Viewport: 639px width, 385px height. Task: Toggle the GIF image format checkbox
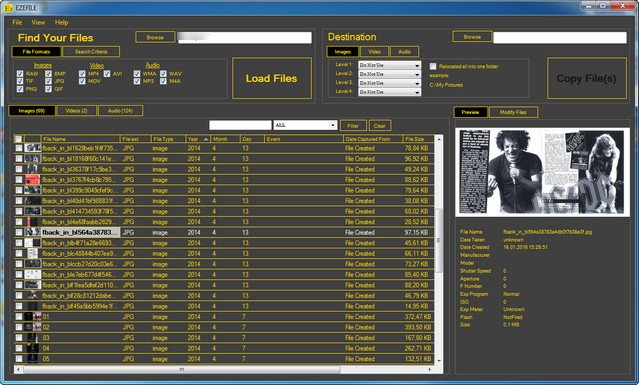click(48, 89)
